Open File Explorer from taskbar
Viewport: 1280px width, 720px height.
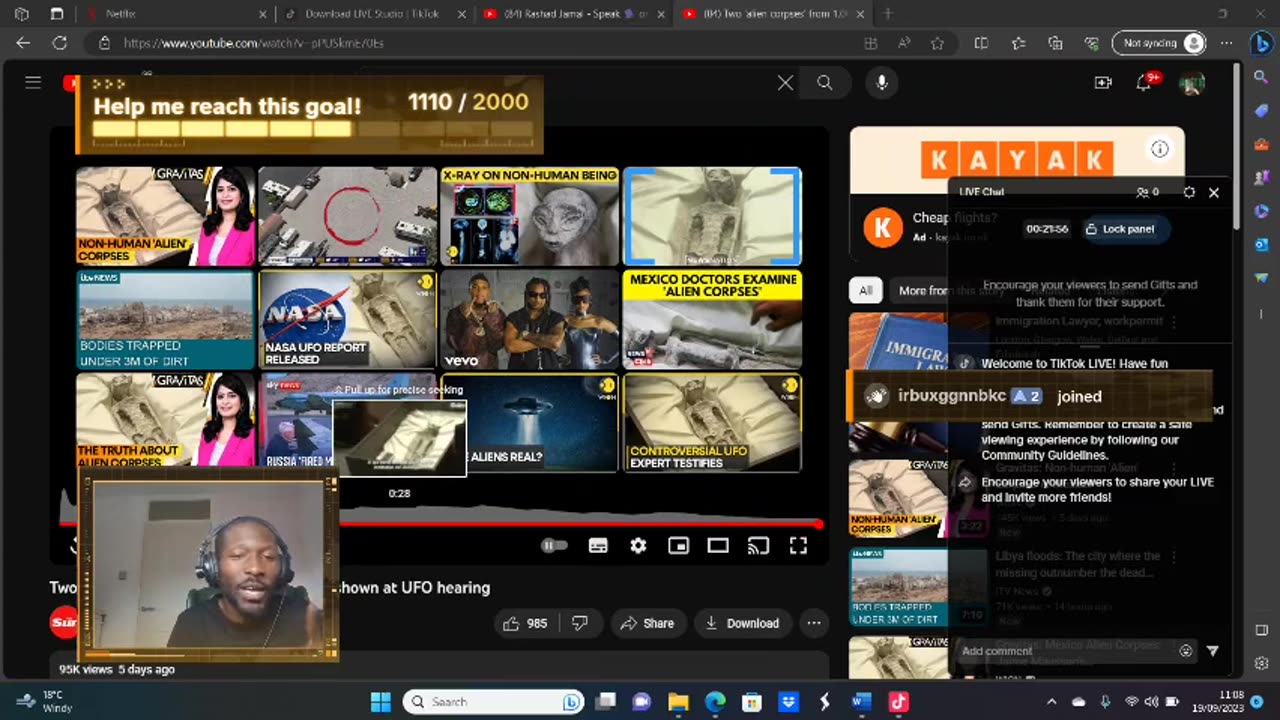click(679, 702)
